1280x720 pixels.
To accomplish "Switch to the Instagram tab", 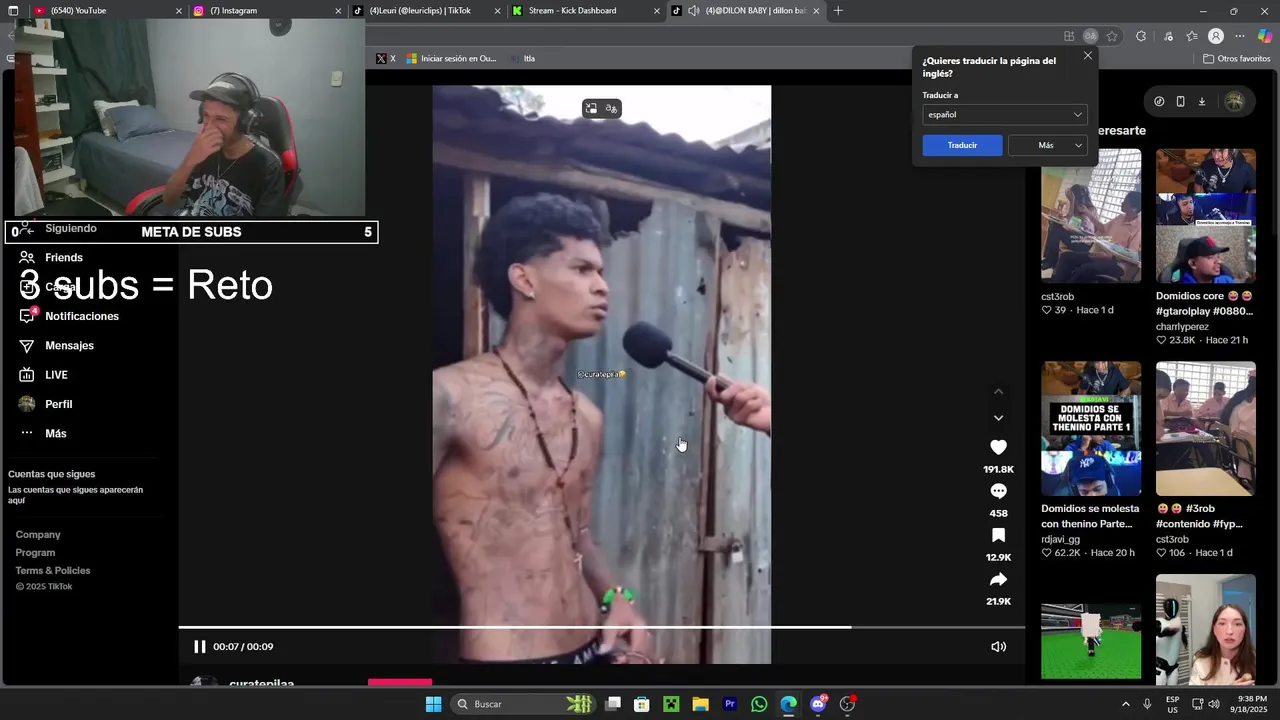I will (267, 11).
